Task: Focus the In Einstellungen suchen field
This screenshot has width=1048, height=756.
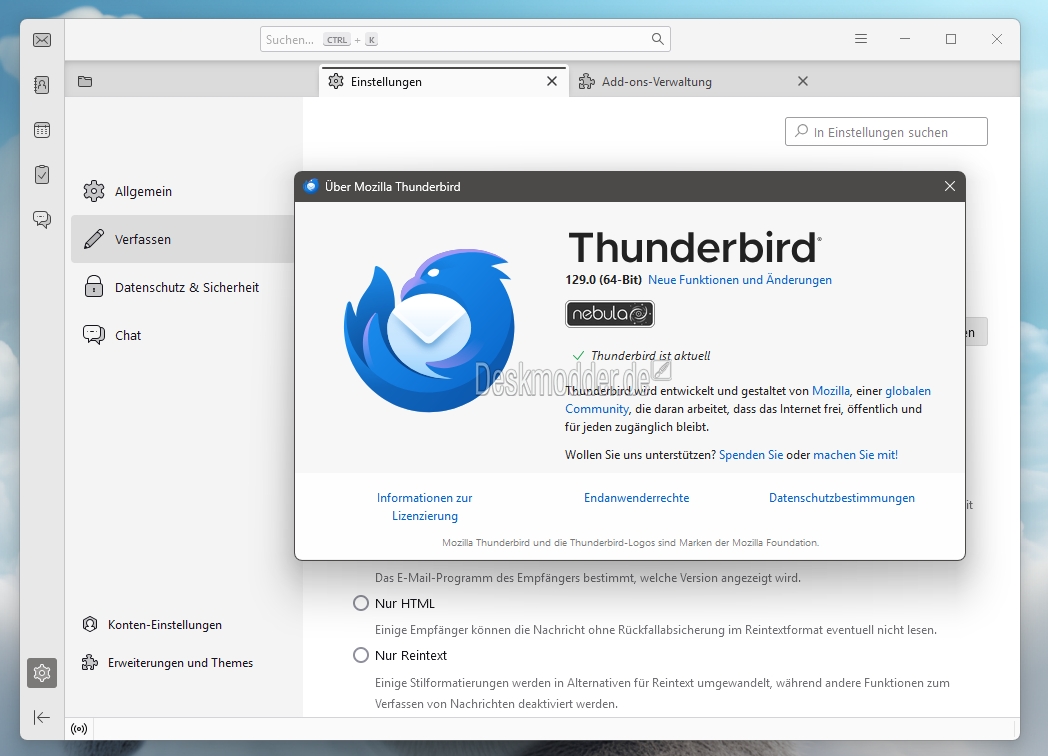Action: tap(886, 132)
